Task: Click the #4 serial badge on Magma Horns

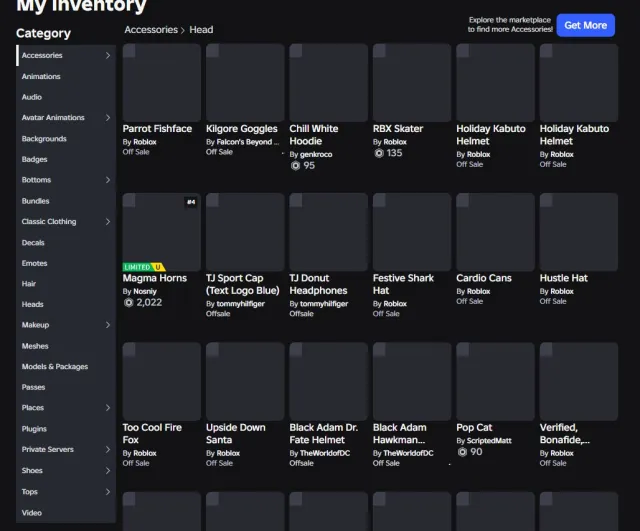Action: [x=191, y=202]
